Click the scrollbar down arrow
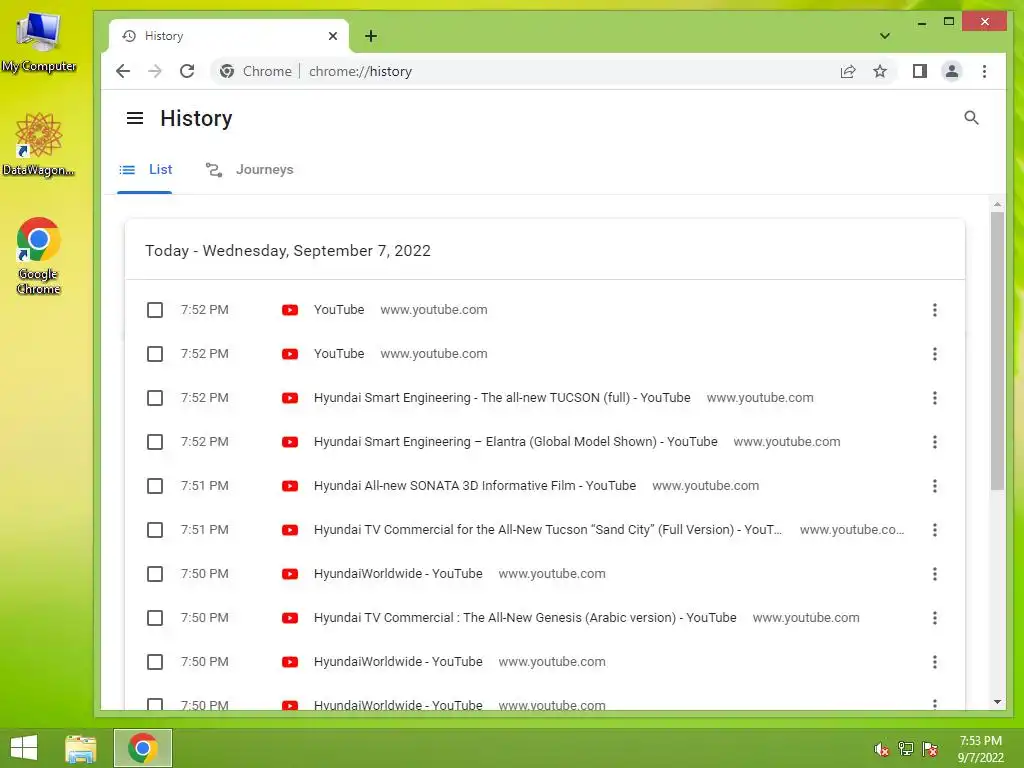The height and width of the screenshot is (768, 1024). tap(997, 702)
